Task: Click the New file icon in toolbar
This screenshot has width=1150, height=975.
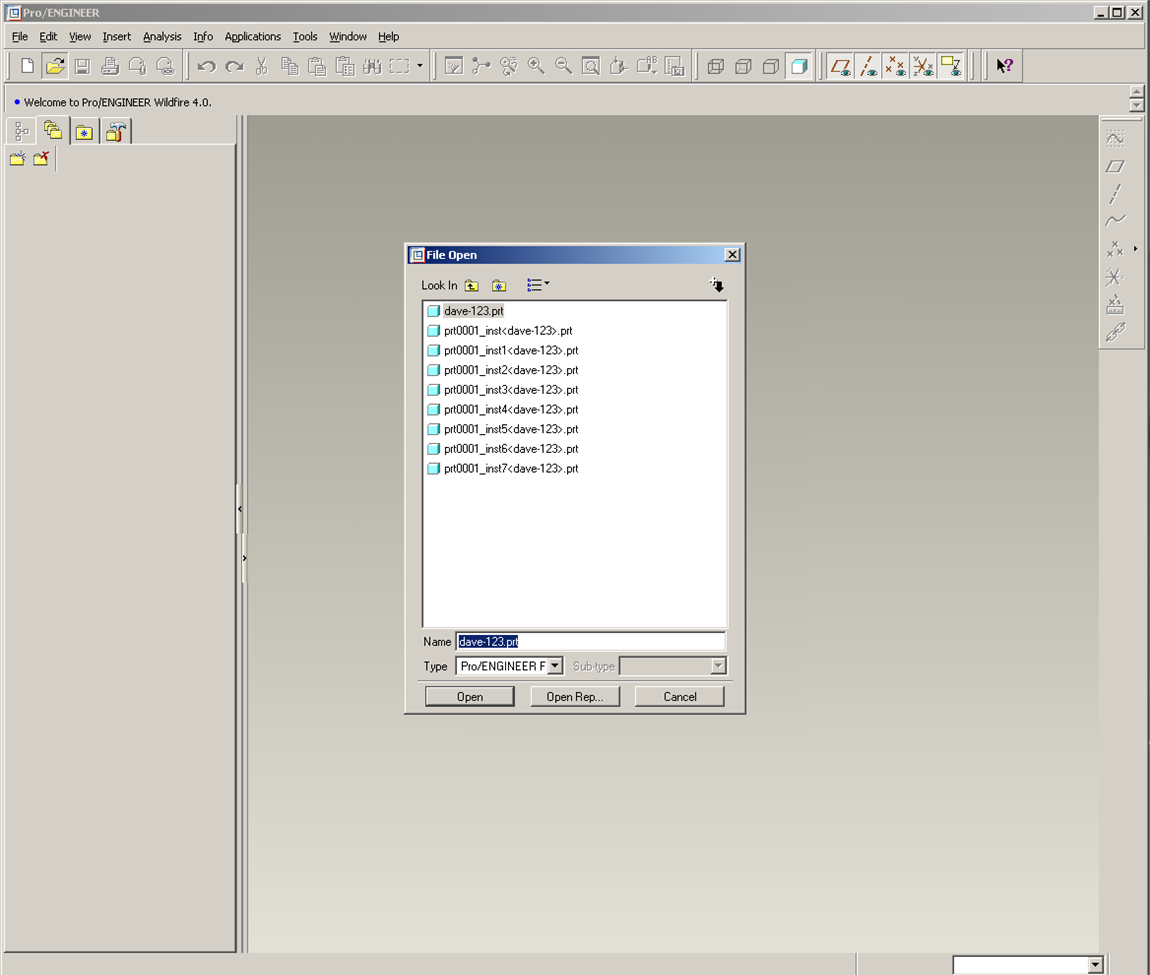Action: [x=28, y=66]
